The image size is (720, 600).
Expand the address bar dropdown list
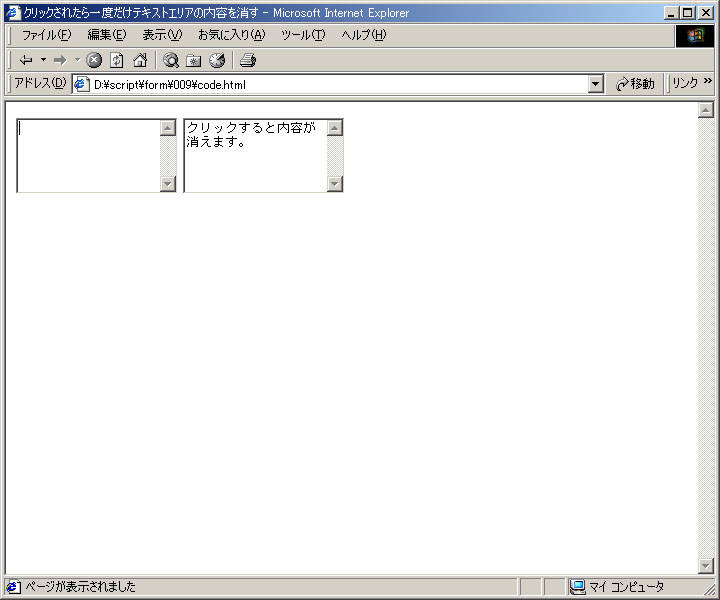point(596,84)
